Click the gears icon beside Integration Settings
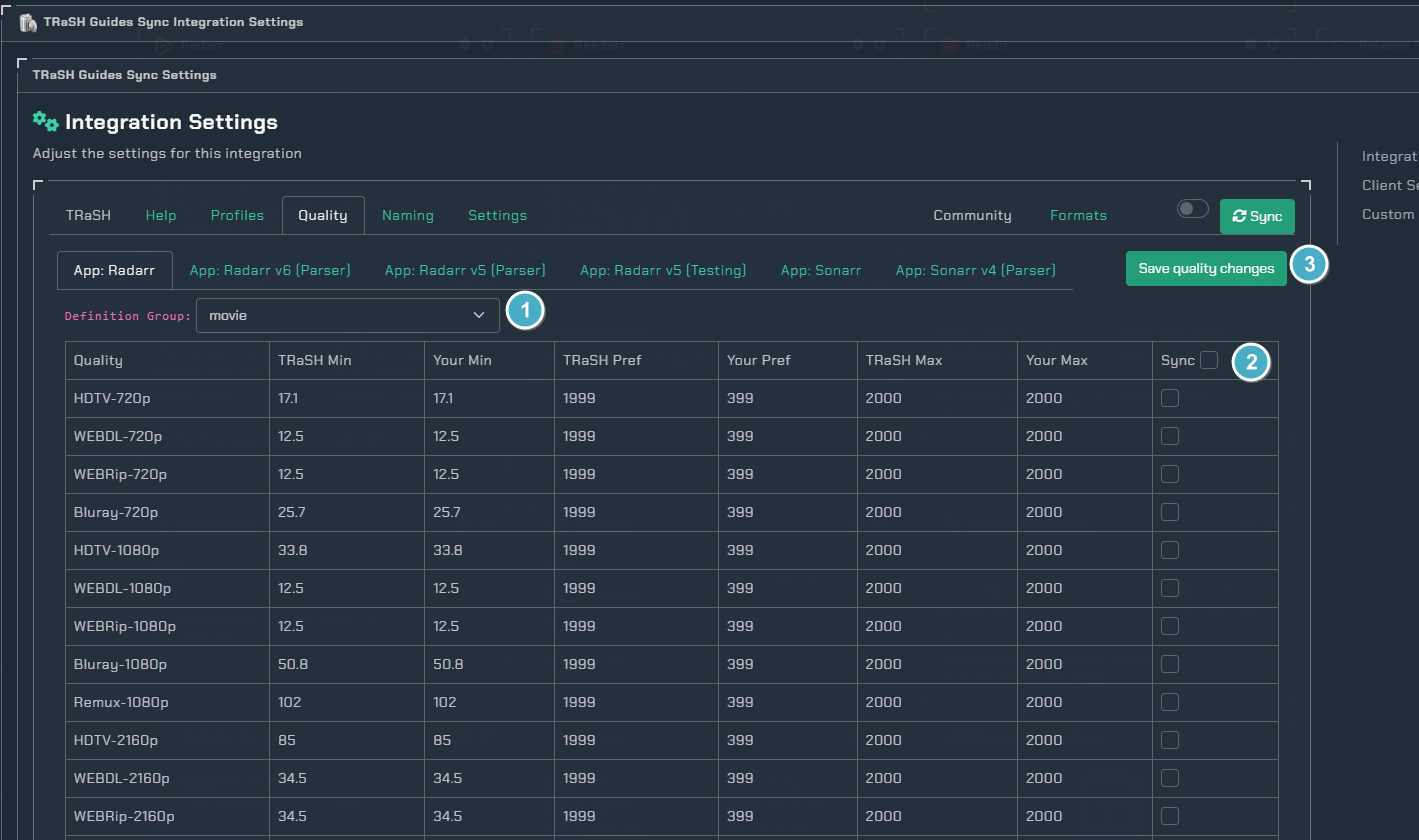Image resolution: width=1419 pixels, height=840 pixels. pyautogui.click(x=46, y=121)
